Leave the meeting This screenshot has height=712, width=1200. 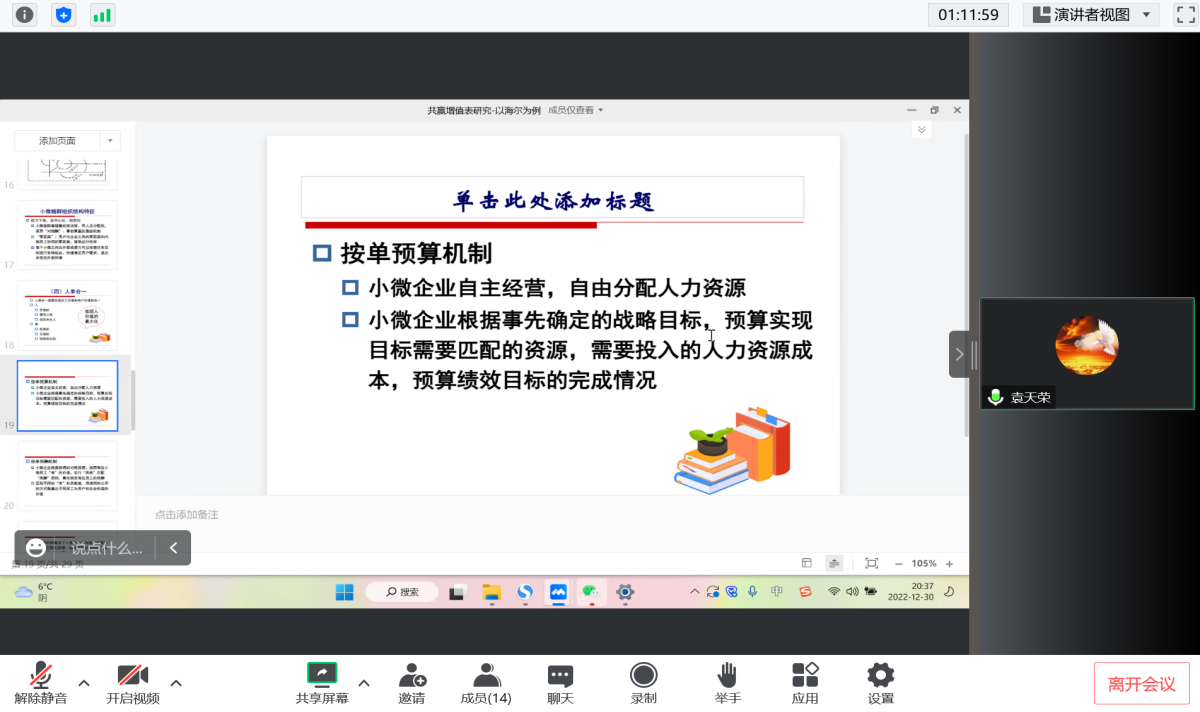tap(1141, 684)
